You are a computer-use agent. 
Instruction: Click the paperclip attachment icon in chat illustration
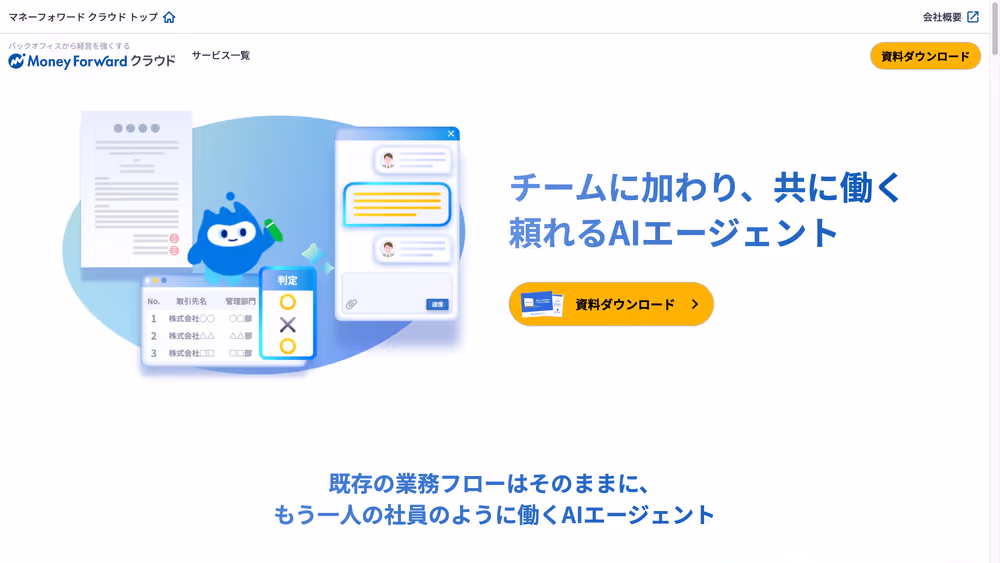pyautogui.click(x=351, y=304)
